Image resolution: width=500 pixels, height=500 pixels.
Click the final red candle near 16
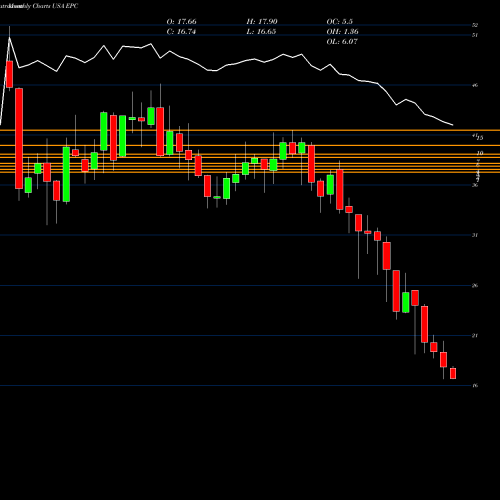click(453, 373)
